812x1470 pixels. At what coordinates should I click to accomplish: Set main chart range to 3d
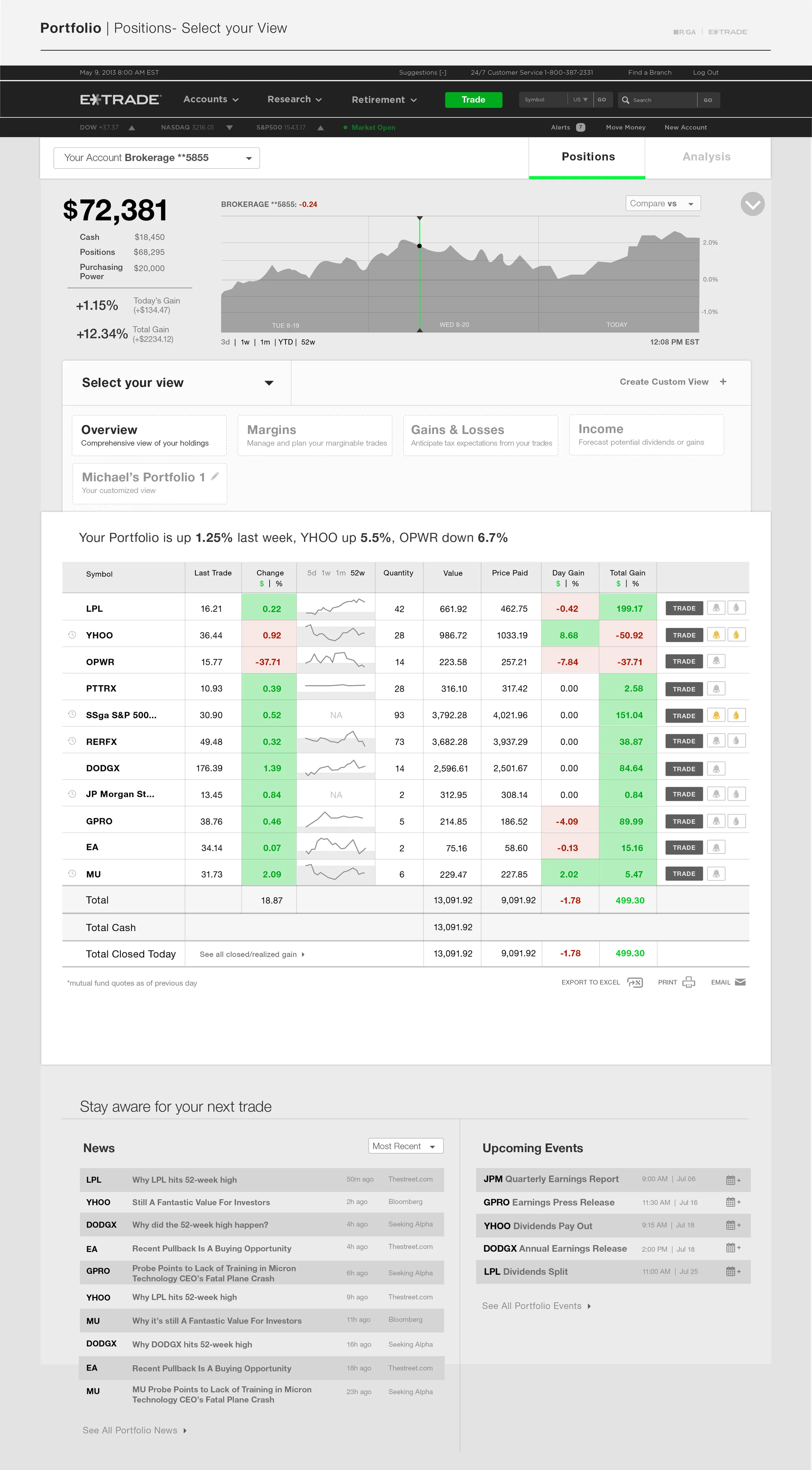(225, 342)
